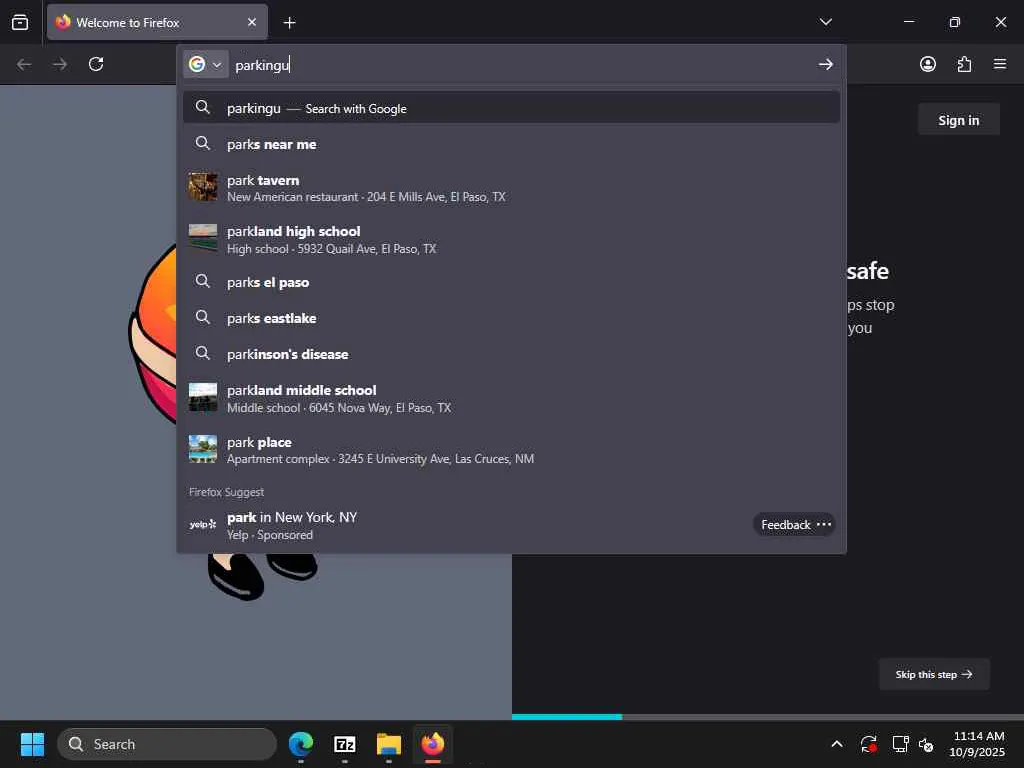The width and height of the screenshot is (1024, 768).
Task: Launch Microsoft Edge from taskbar
Action: pyautogui.click(x=300, y=744)
